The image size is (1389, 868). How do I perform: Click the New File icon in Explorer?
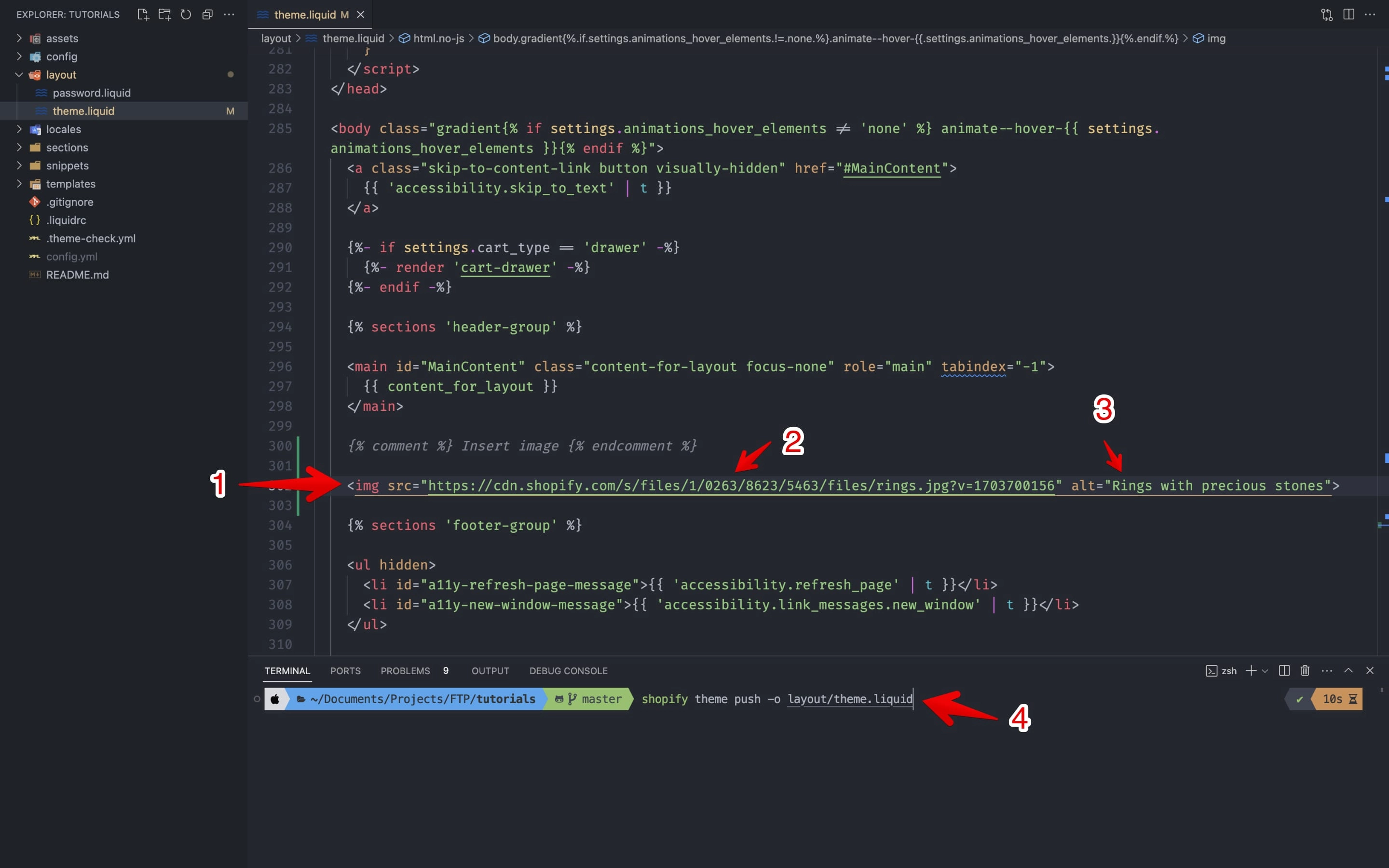pos(143,14)
